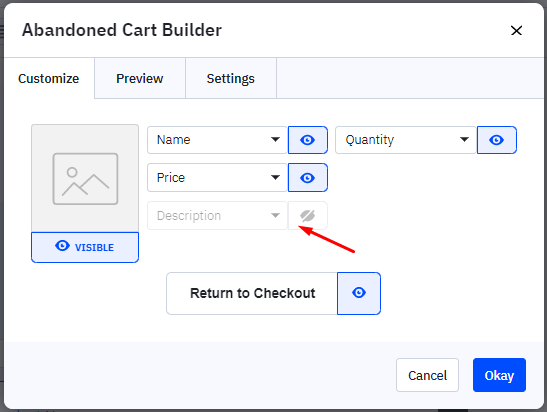Viewport: 547px width, 412px height.
Task: Show the hidden Description field
Action: click(307, 216)
